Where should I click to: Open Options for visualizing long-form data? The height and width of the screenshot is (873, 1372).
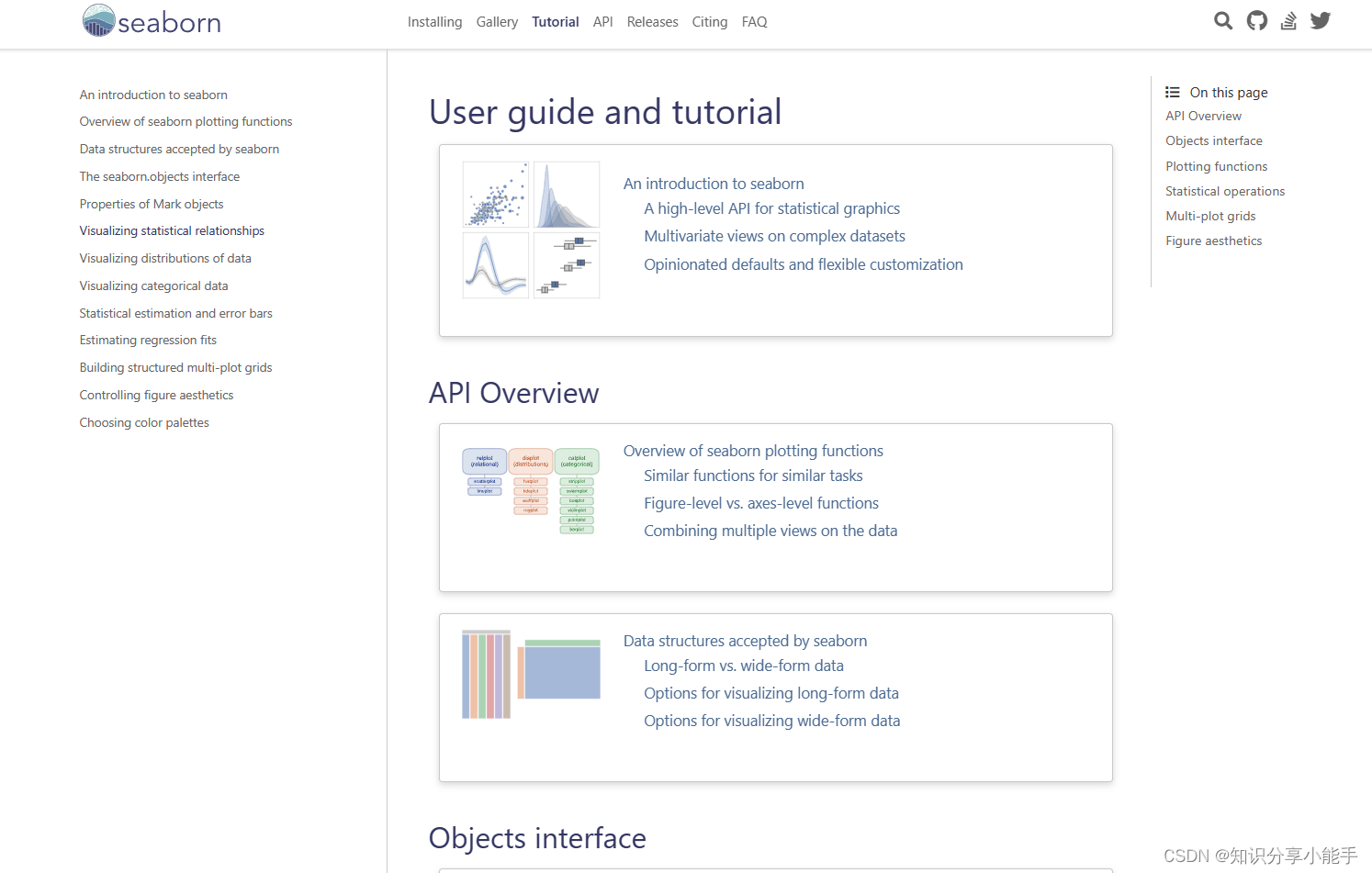[x=771, y=693]
